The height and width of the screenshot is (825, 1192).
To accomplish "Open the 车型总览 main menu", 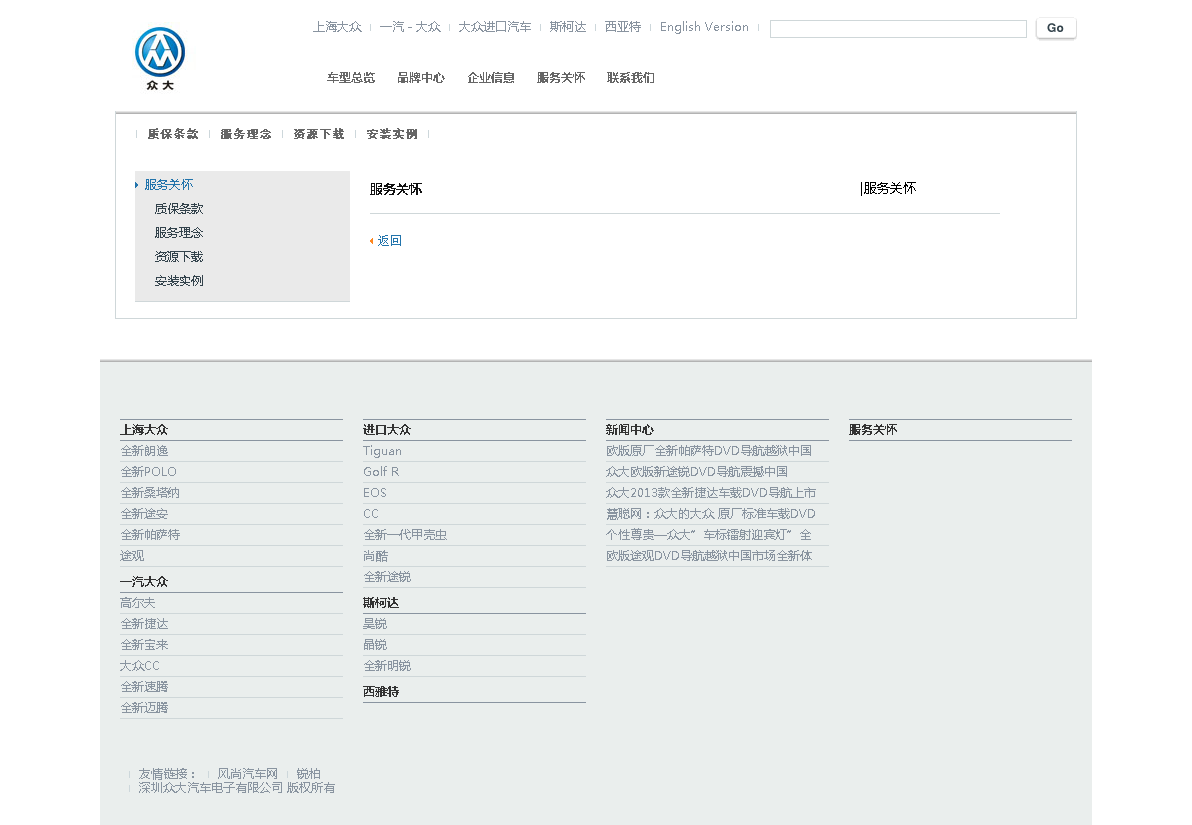I will (351, 78).
